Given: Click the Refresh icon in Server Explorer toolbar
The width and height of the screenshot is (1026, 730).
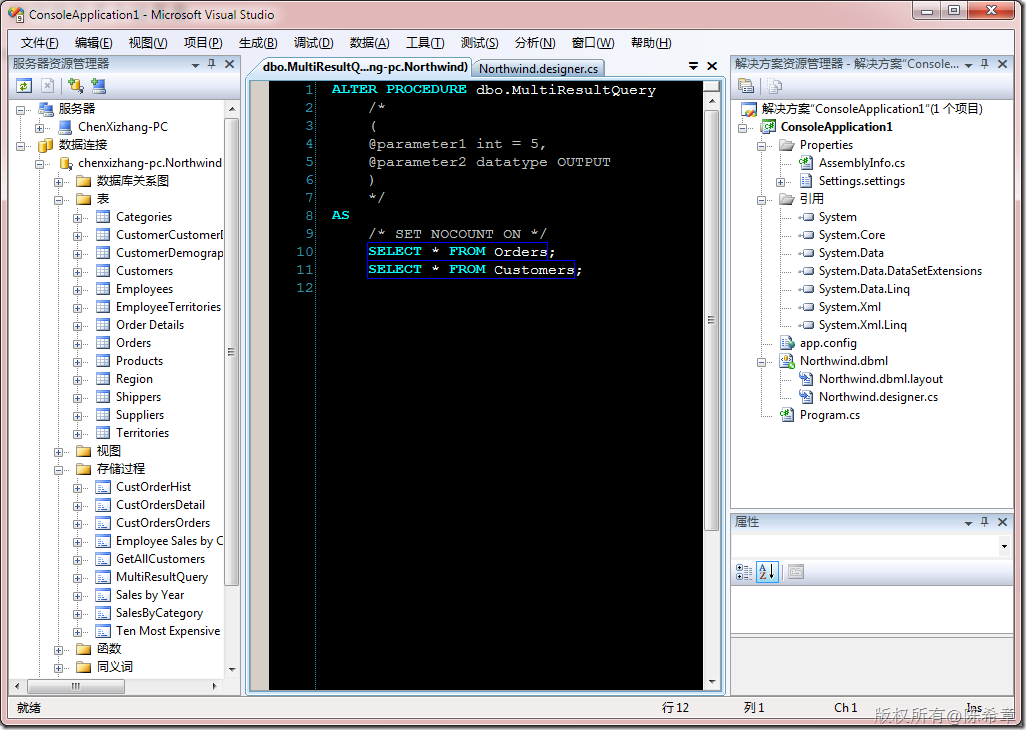Looking at the screenshot, I should pos(24,86).
